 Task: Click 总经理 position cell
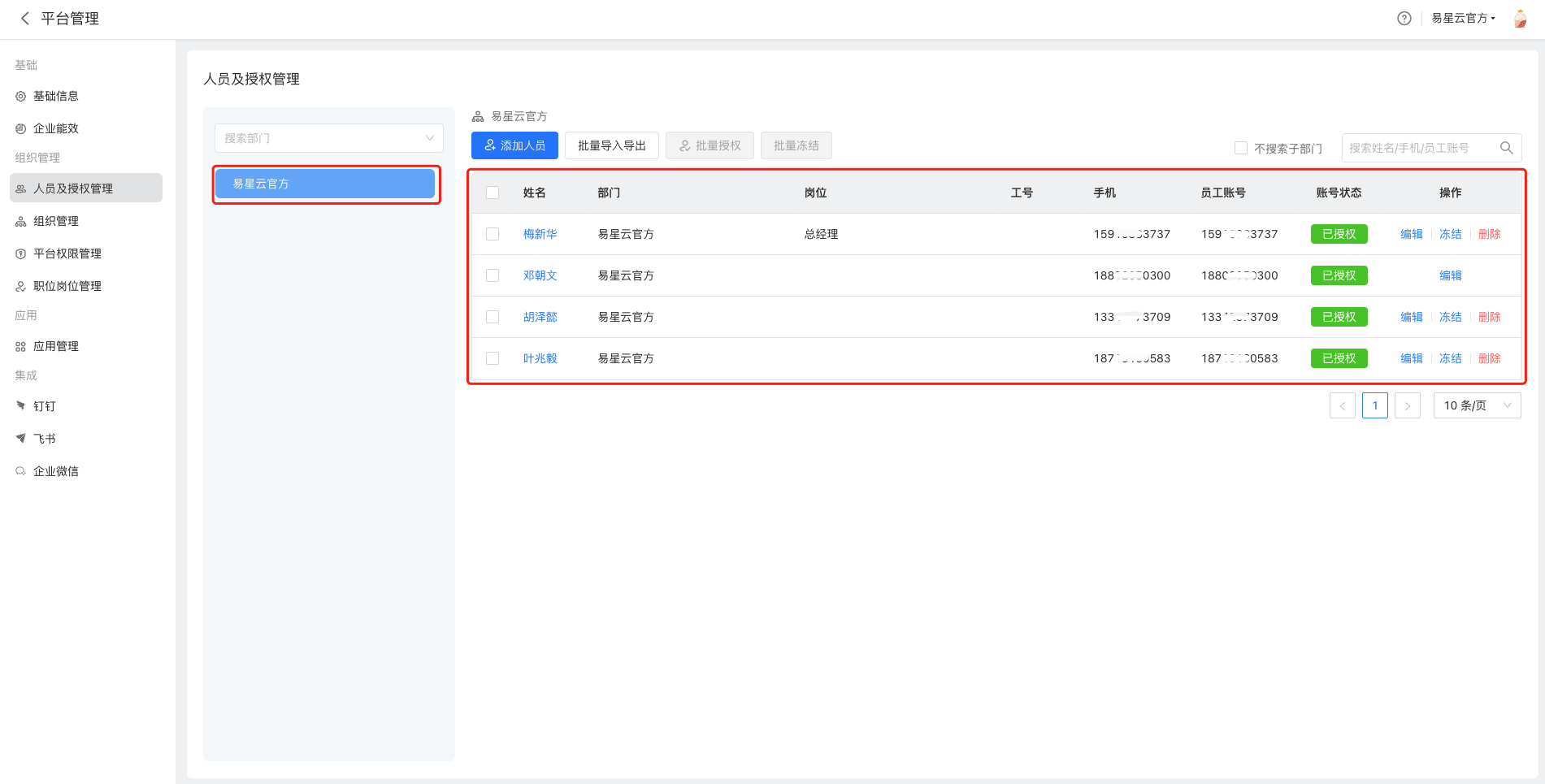[821, 234]
